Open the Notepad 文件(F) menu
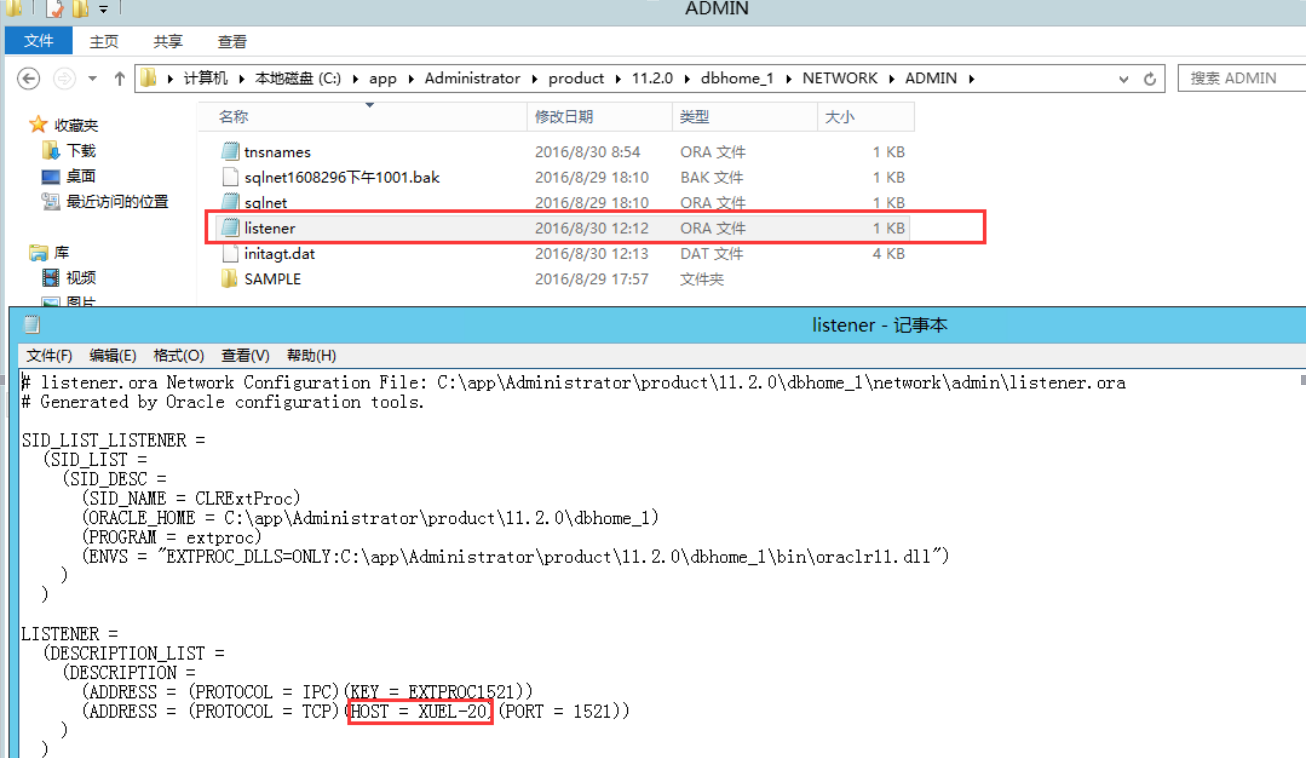The height and width of the screenshot is (758, 1306). [49, 355]
